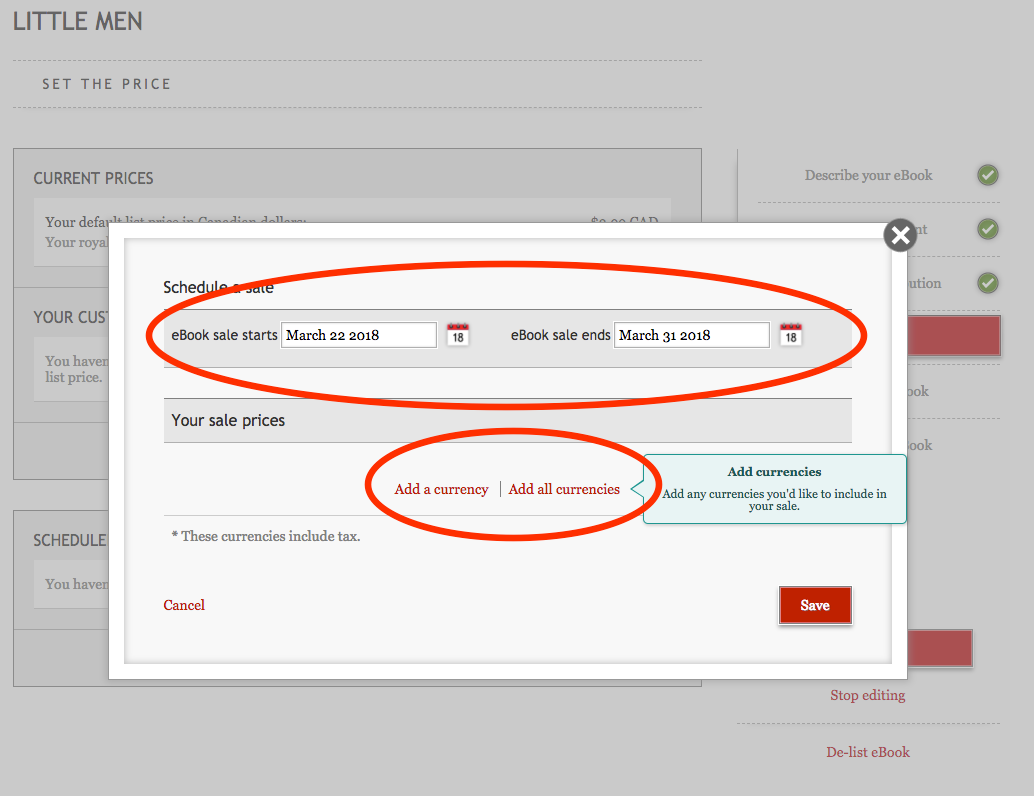Click the Stop editing link

[867, 695]
